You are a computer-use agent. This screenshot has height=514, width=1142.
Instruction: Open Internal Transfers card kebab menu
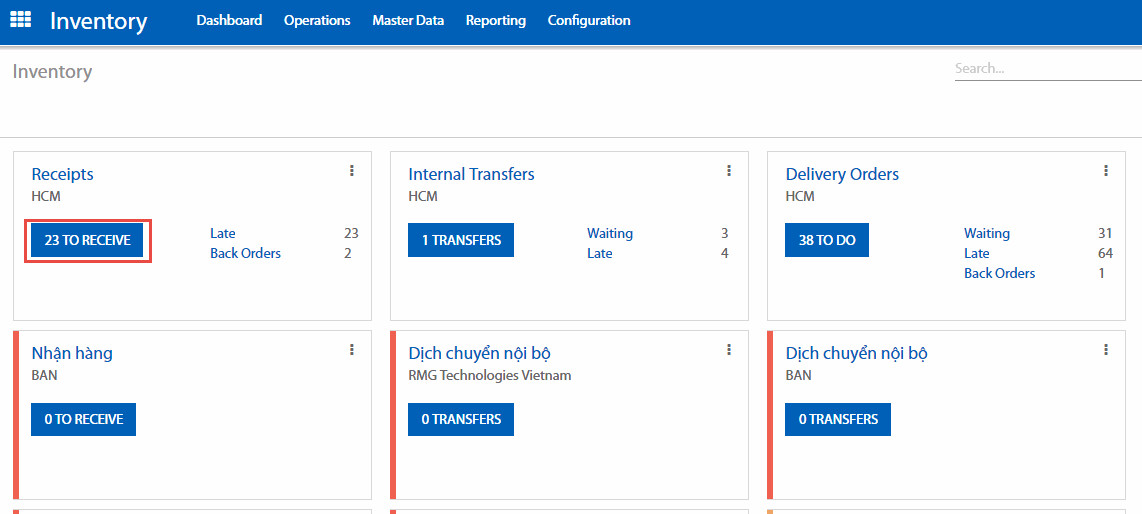[729, 171]
